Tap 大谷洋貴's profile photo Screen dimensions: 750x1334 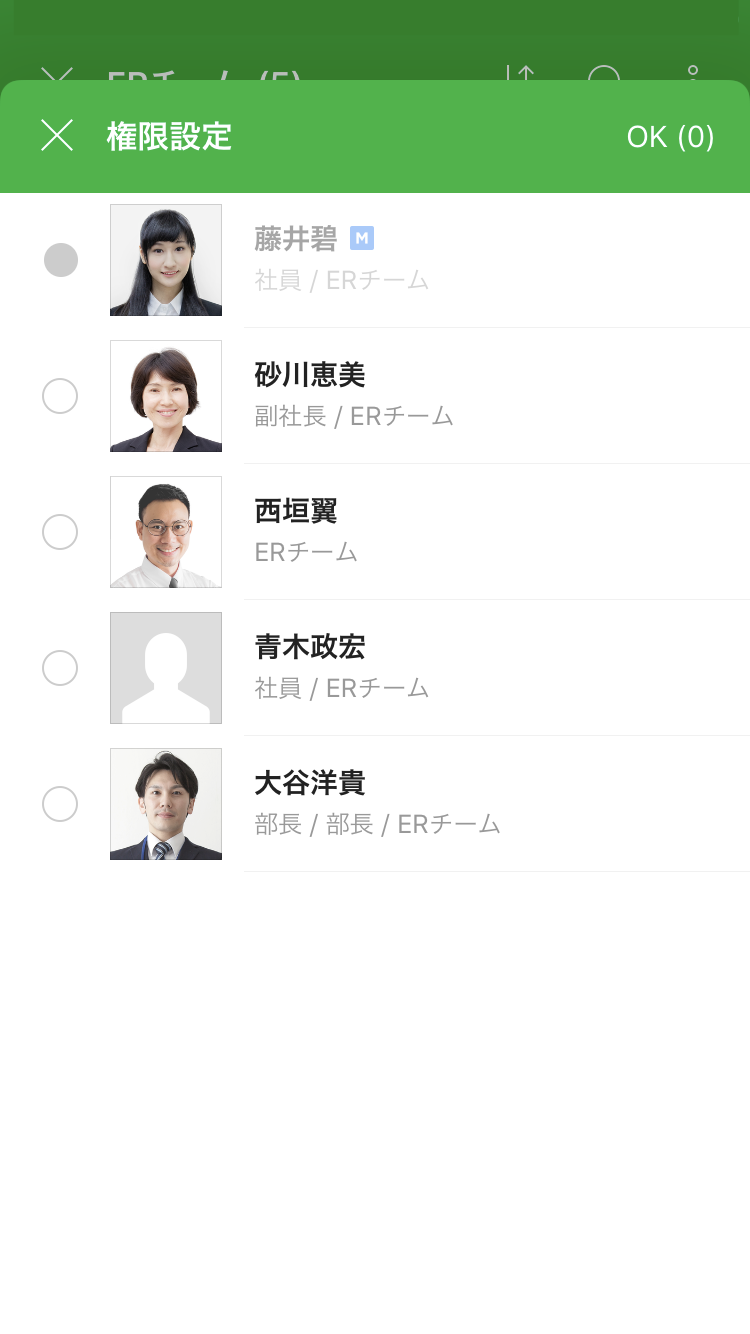point(166,804)
